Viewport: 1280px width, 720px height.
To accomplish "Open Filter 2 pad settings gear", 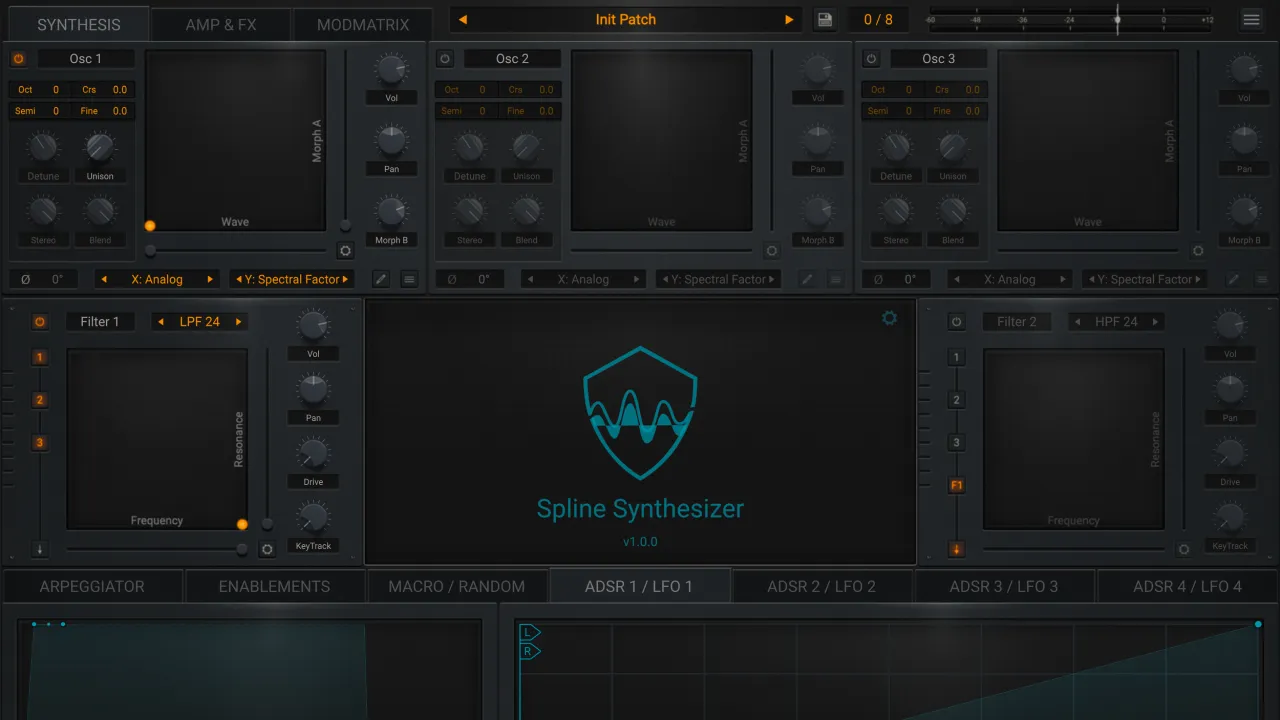I will (1184, 549).
